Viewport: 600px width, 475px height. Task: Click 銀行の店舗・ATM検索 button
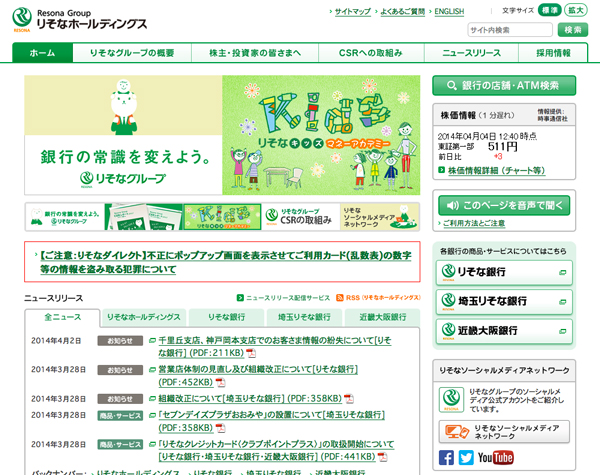tap(503, 85)
